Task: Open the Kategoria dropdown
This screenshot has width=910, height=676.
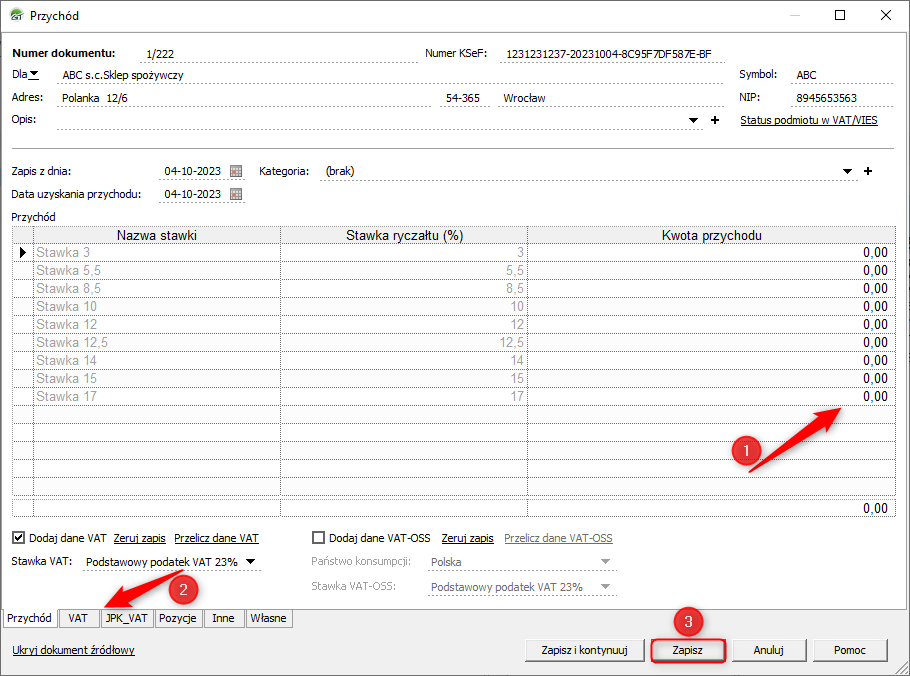Action: click(x=847, y=171)
